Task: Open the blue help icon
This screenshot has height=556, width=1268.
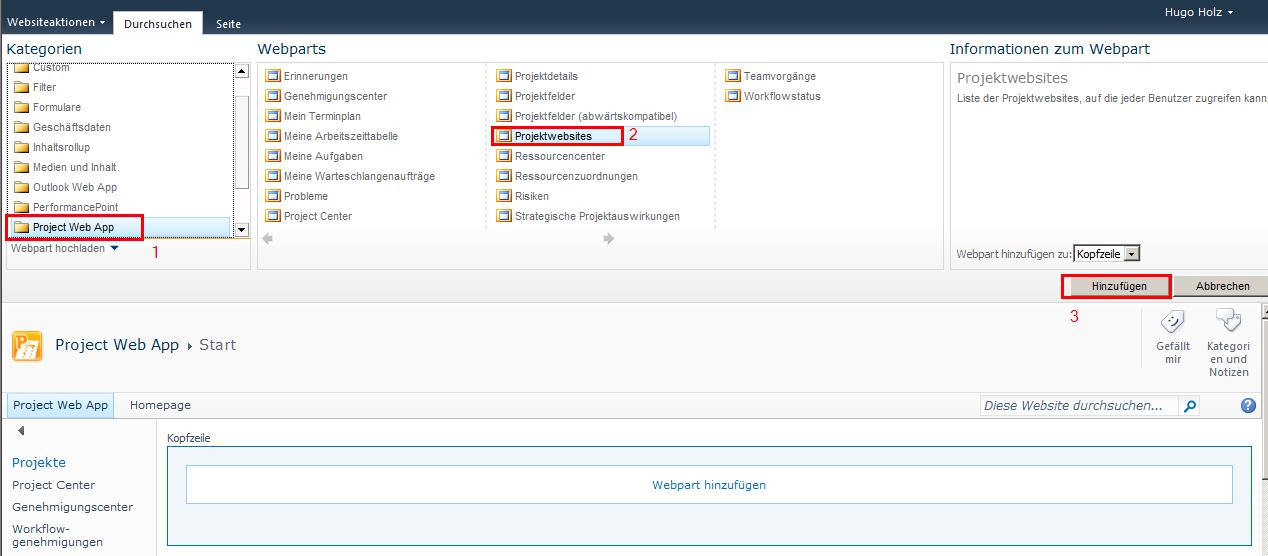Action: click(1248, 405)
